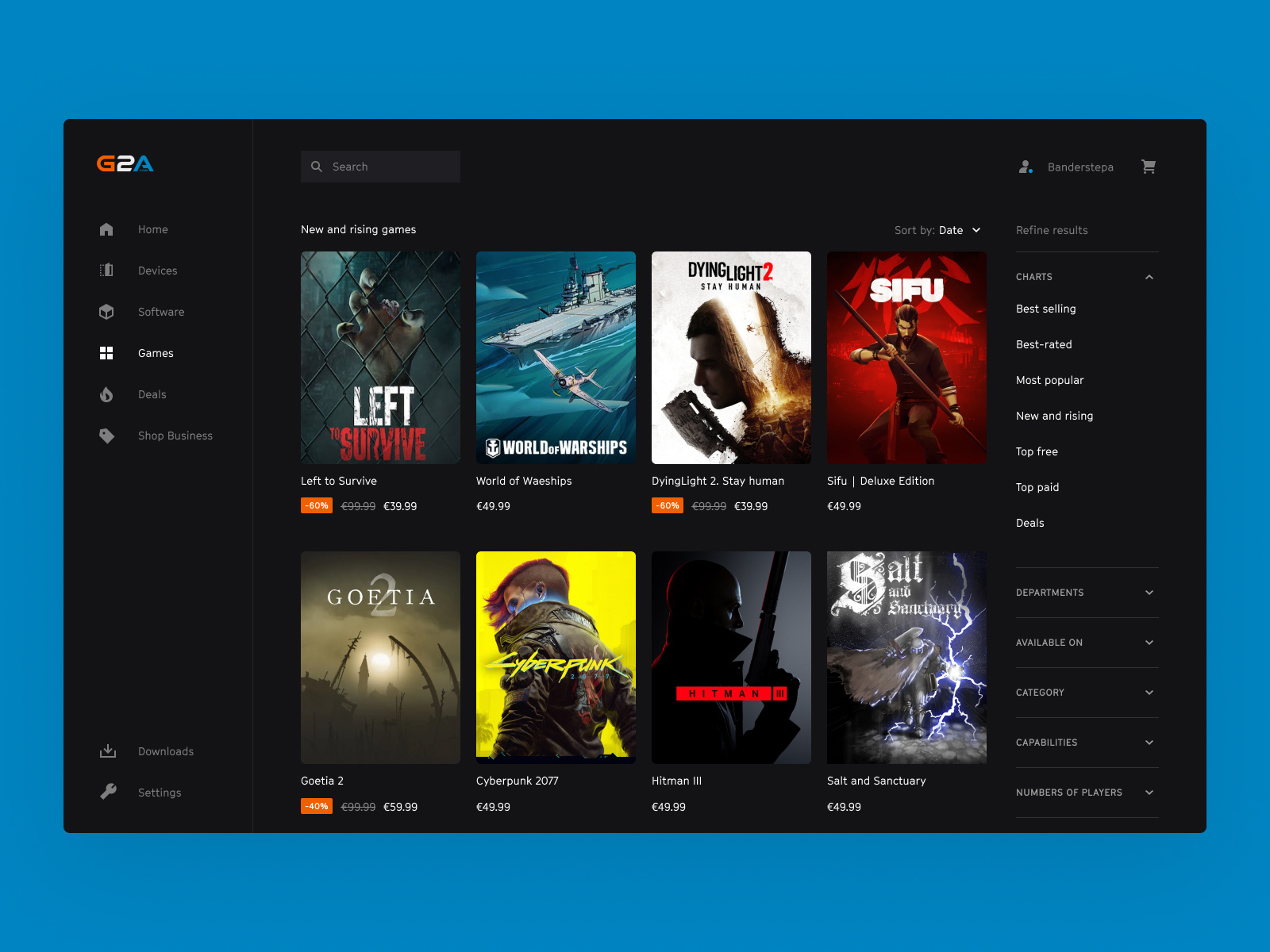Click the Games grid icon in the sidebar
The image size is (1270, 952).
(106, 353)
